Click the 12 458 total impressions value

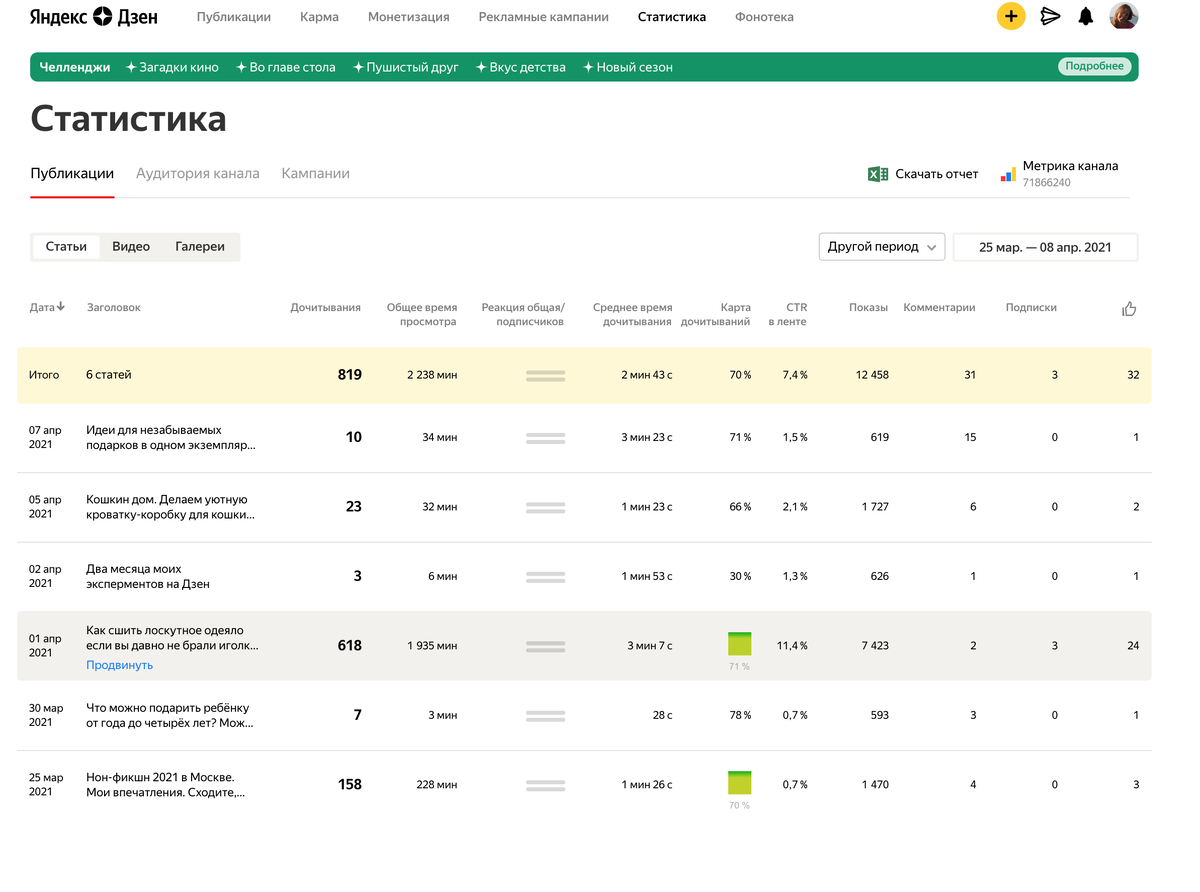point(872,375)
